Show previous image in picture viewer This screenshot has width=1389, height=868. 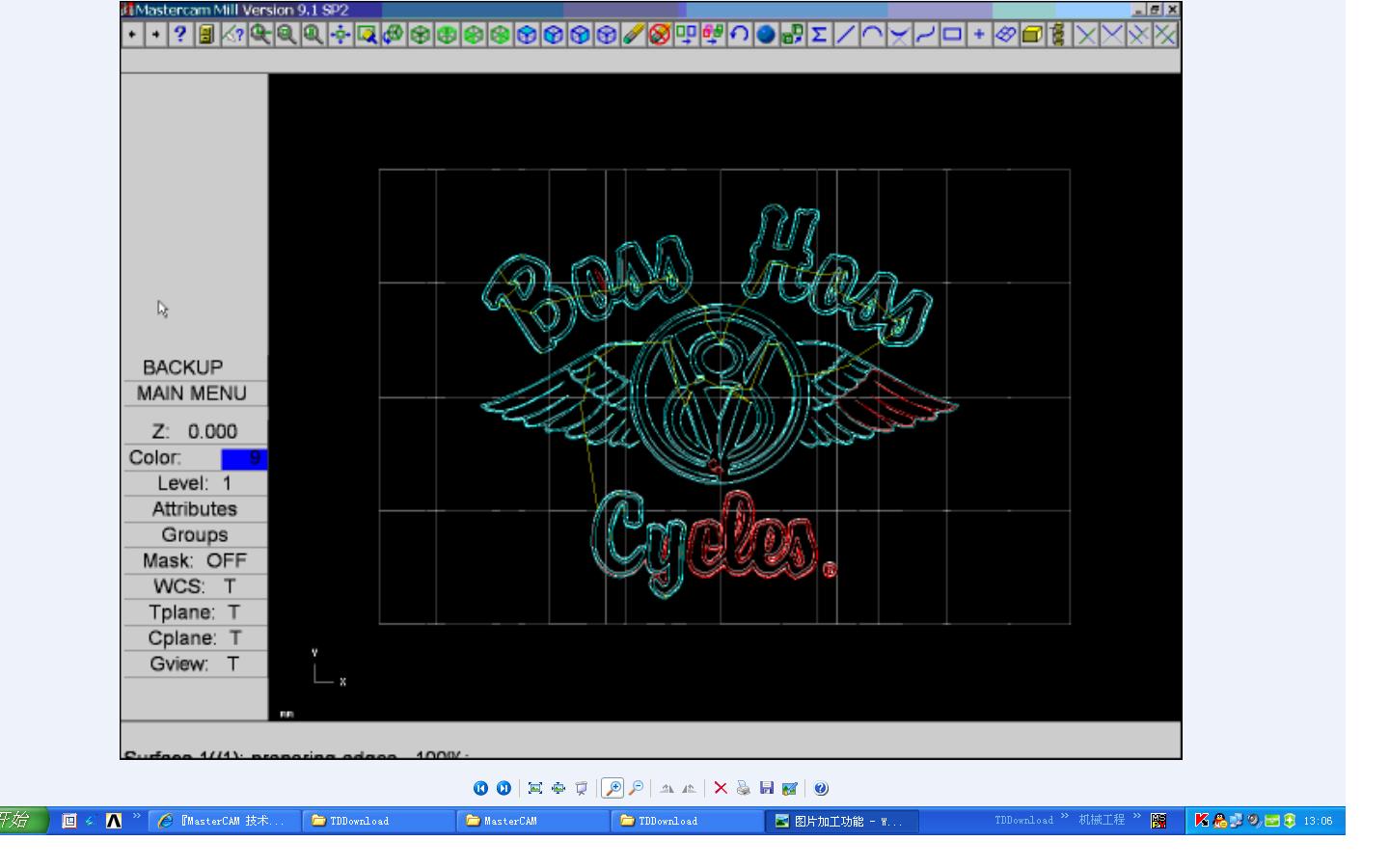click(480, 788)
